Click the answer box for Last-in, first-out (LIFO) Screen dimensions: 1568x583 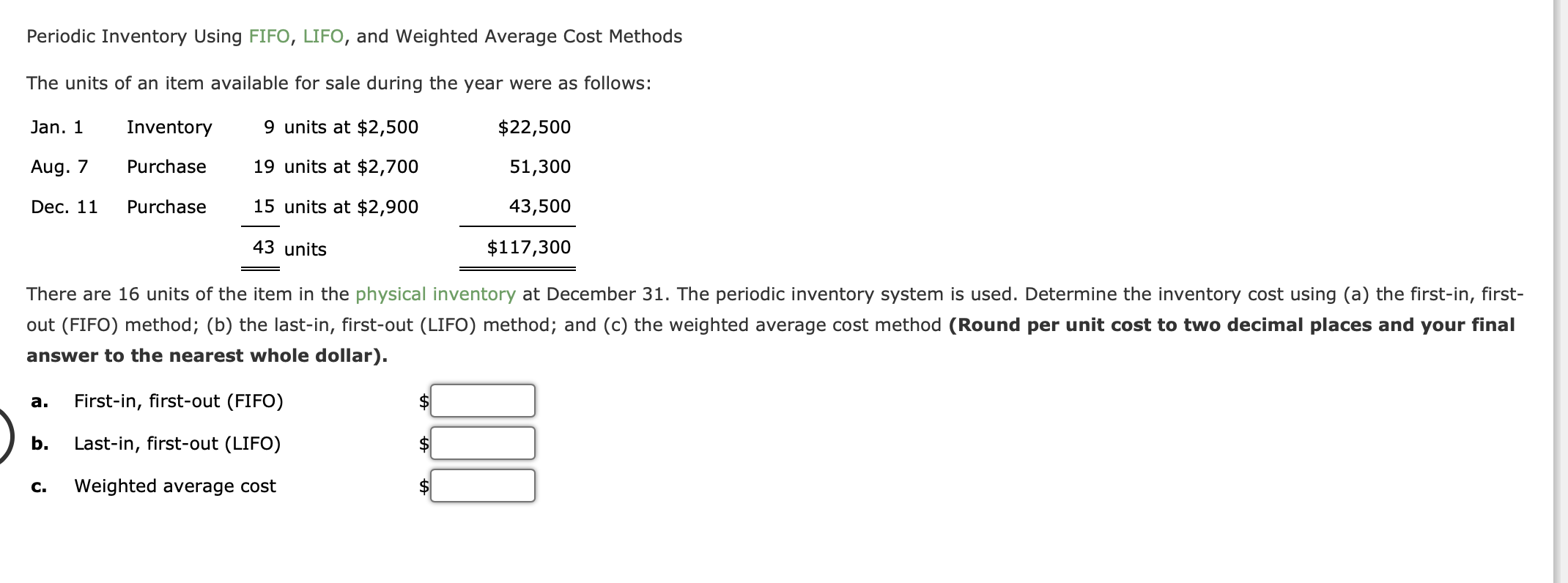(x=481, y=442)
